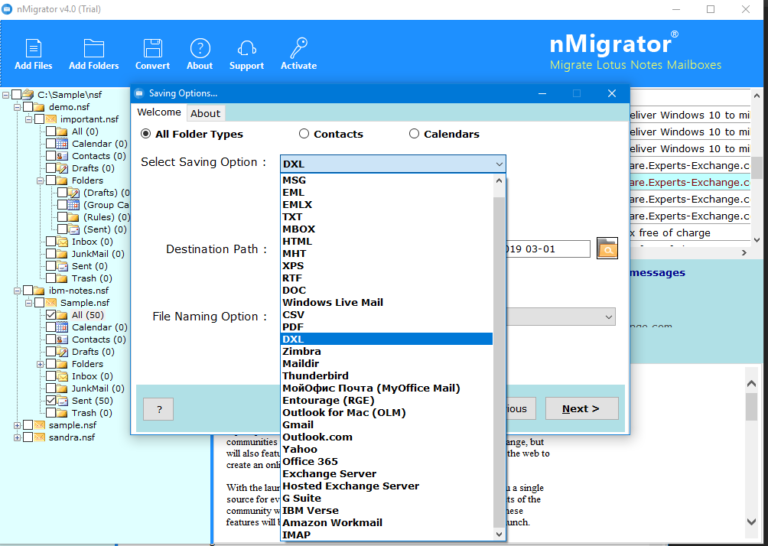
Task: Click the JunkMail folder icon under Sample.nsf
Action: pos(62,388)
